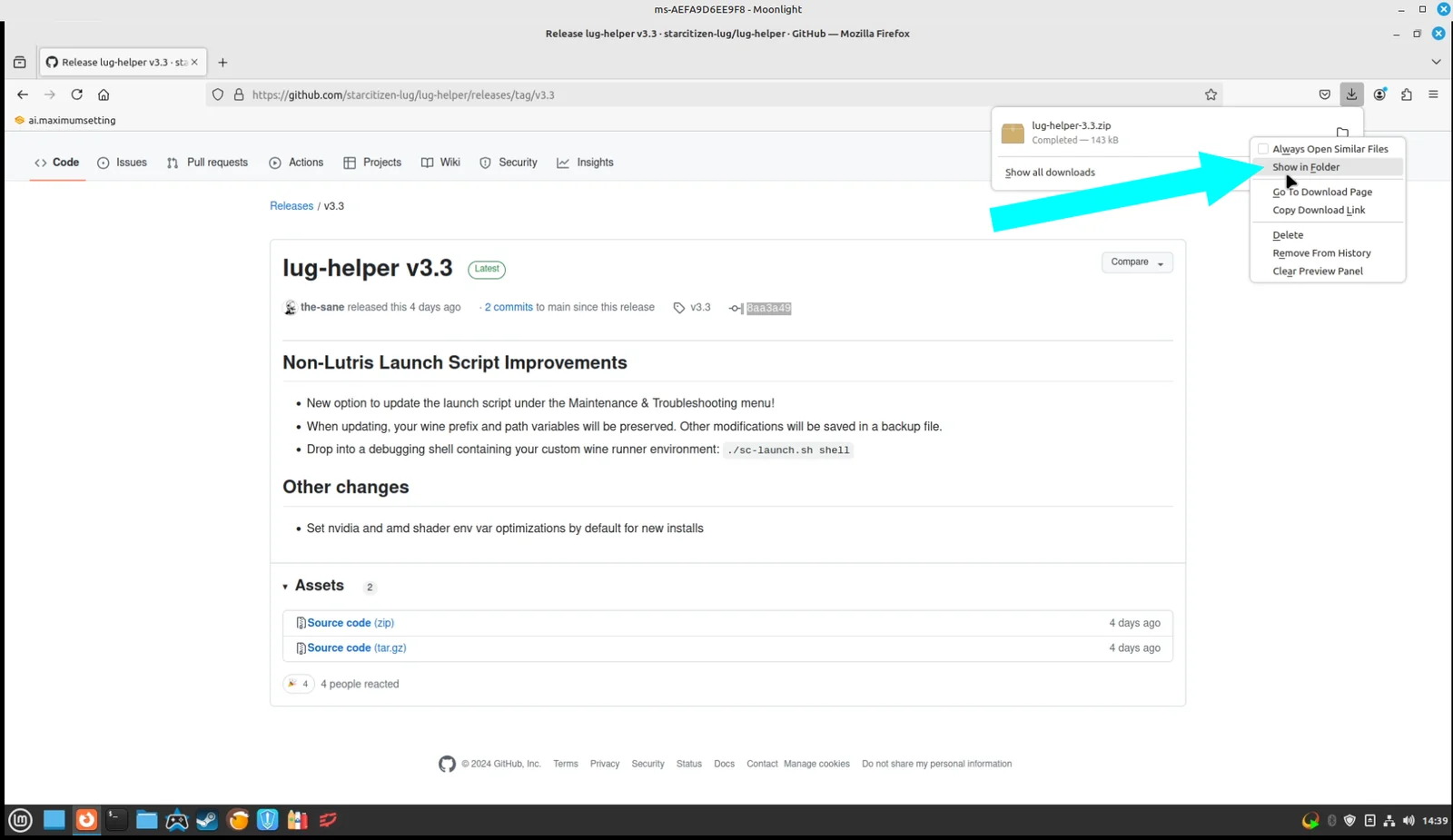
Task: Open the Downloads toolbar button
Action: tap(1351, 94)
